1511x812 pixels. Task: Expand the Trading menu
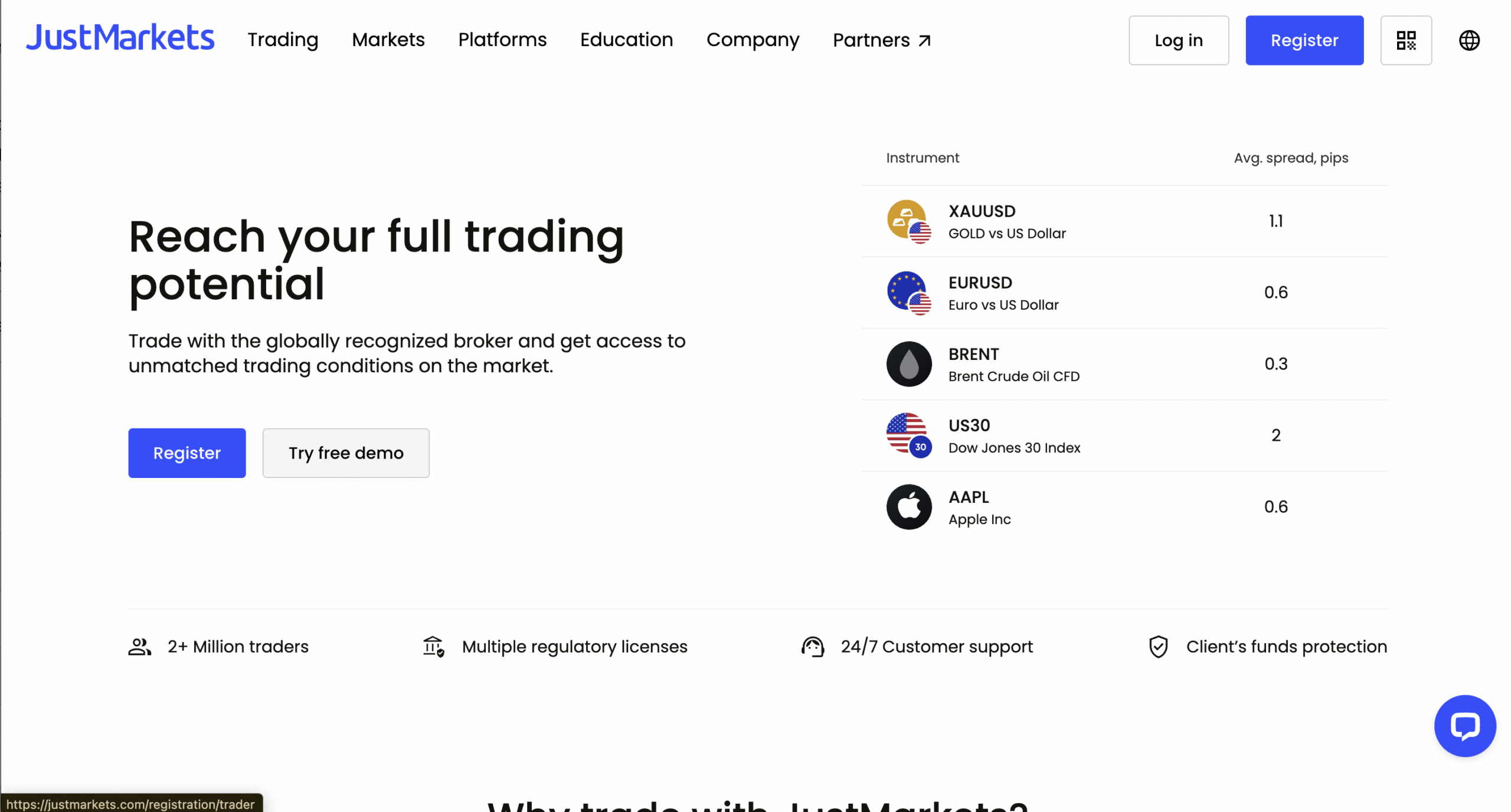(283, 40)
